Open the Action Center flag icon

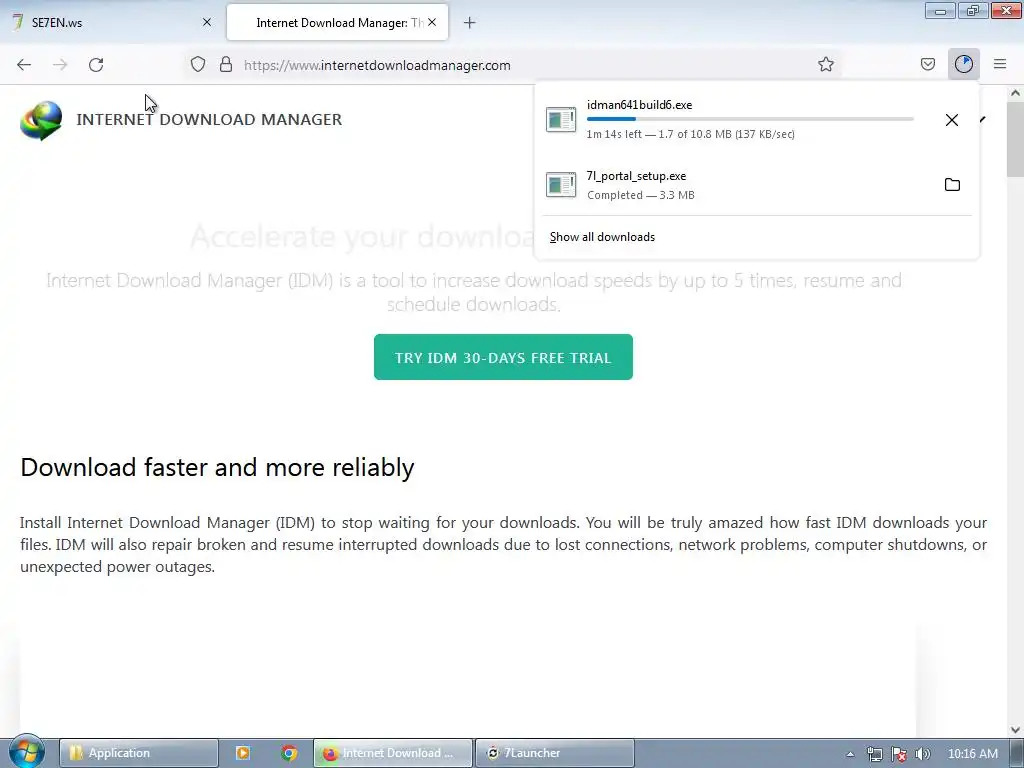point(899,754)
